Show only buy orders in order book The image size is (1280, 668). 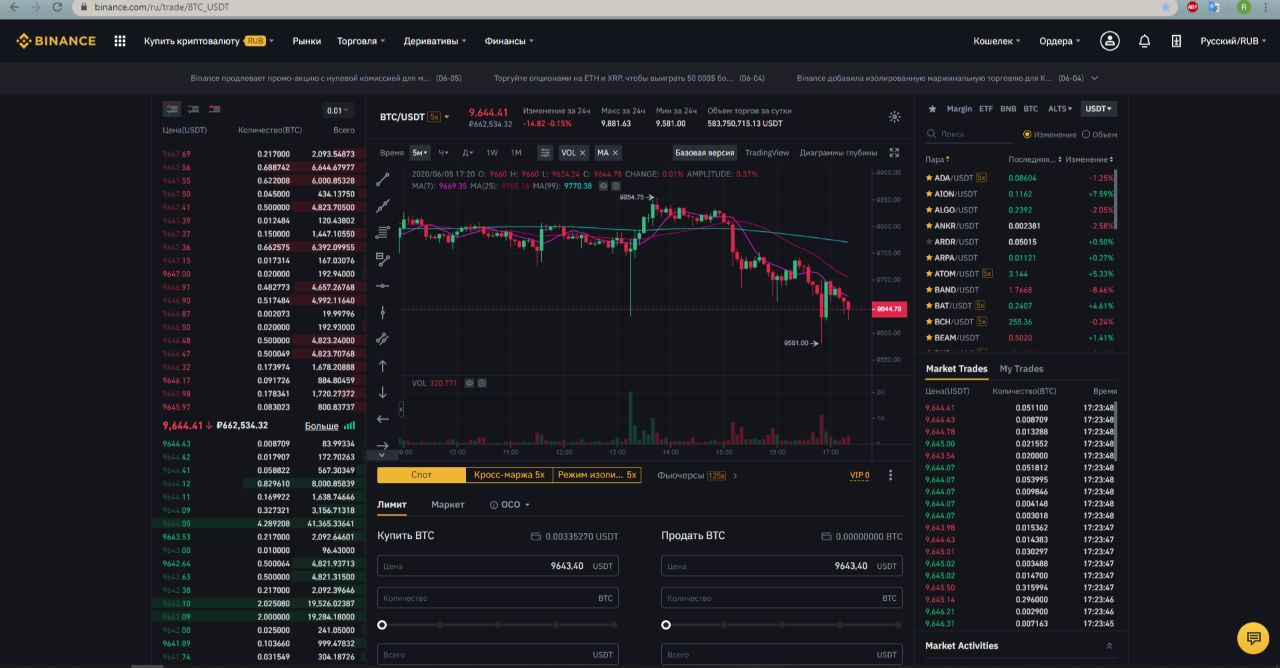193,109
